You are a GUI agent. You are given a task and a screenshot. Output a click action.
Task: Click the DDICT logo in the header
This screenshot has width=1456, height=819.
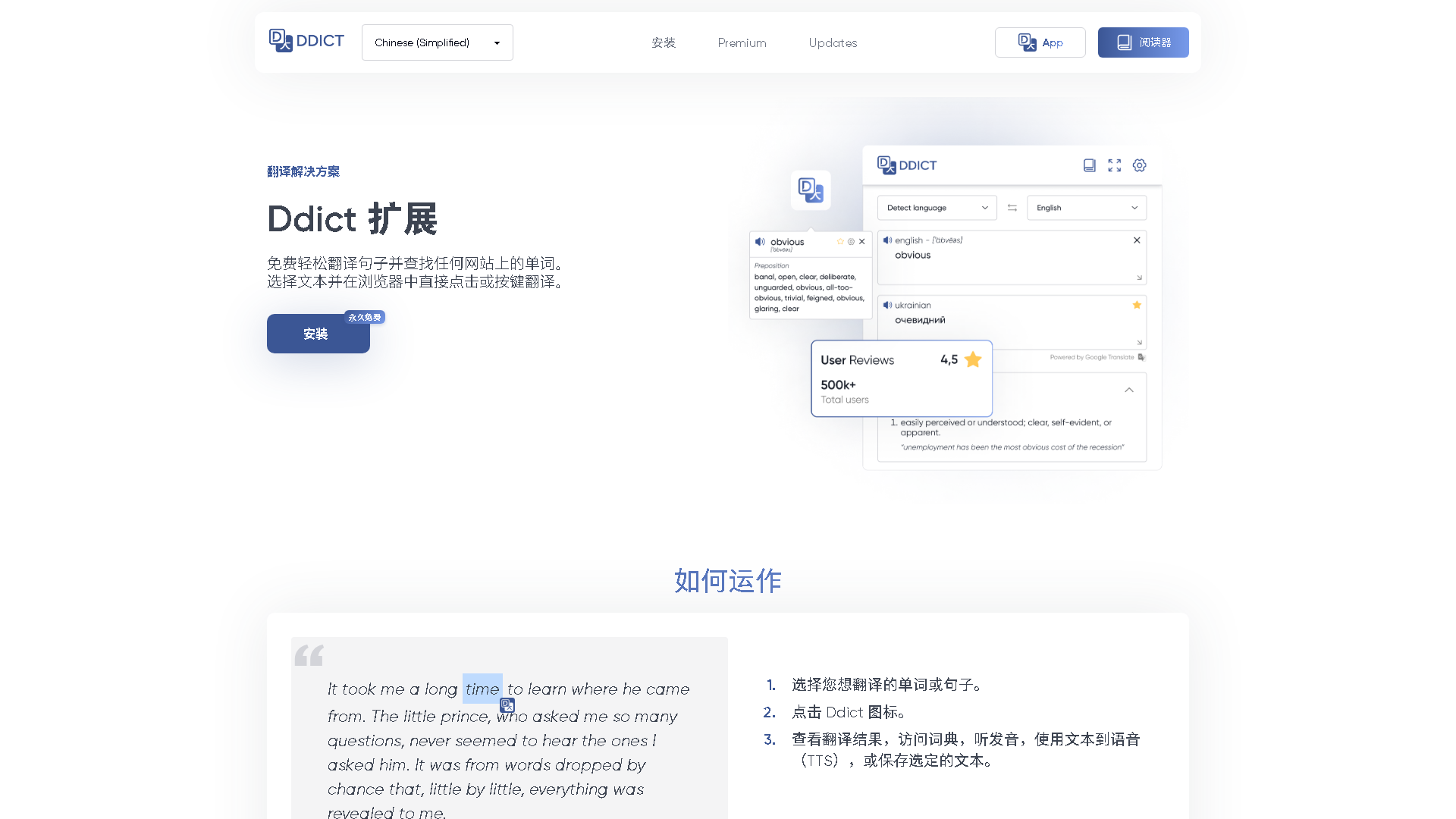(x=306, y=40)
